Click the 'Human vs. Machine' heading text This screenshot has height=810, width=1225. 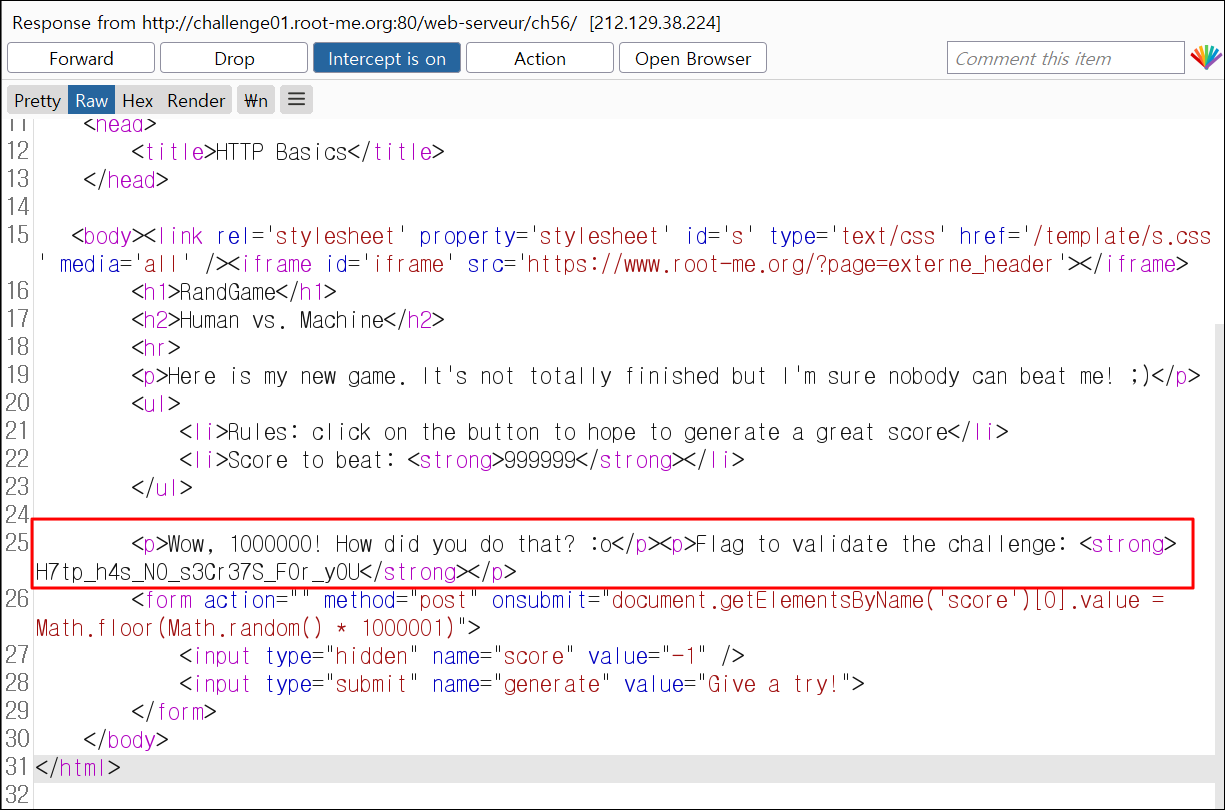click(282, 320)
